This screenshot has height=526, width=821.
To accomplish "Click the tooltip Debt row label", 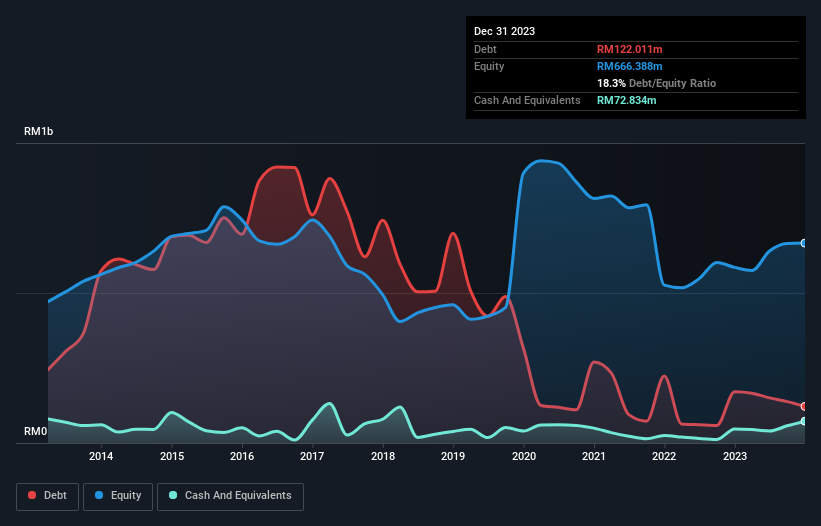I will pyautogui.click(x=485, y=49).
